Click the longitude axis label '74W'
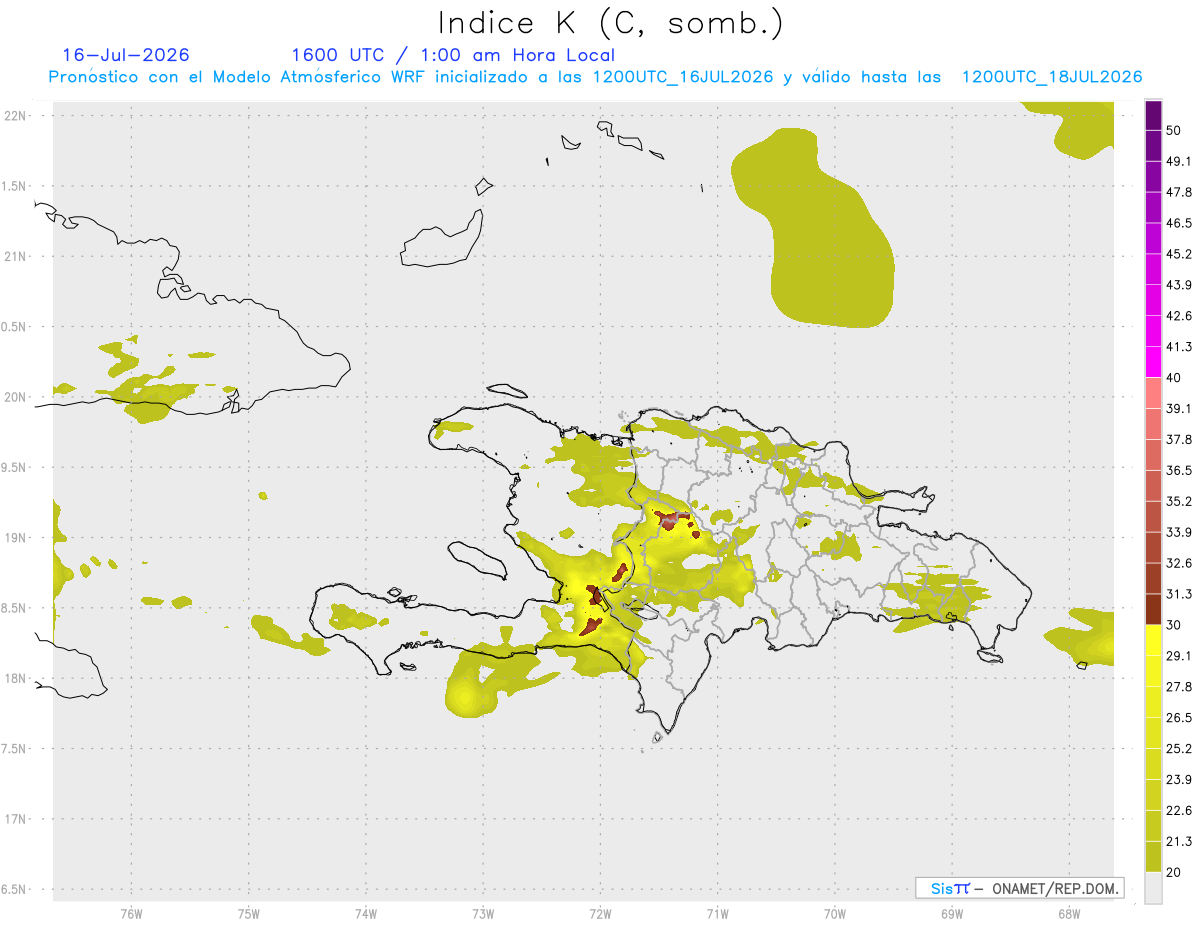 coord(366,914)
